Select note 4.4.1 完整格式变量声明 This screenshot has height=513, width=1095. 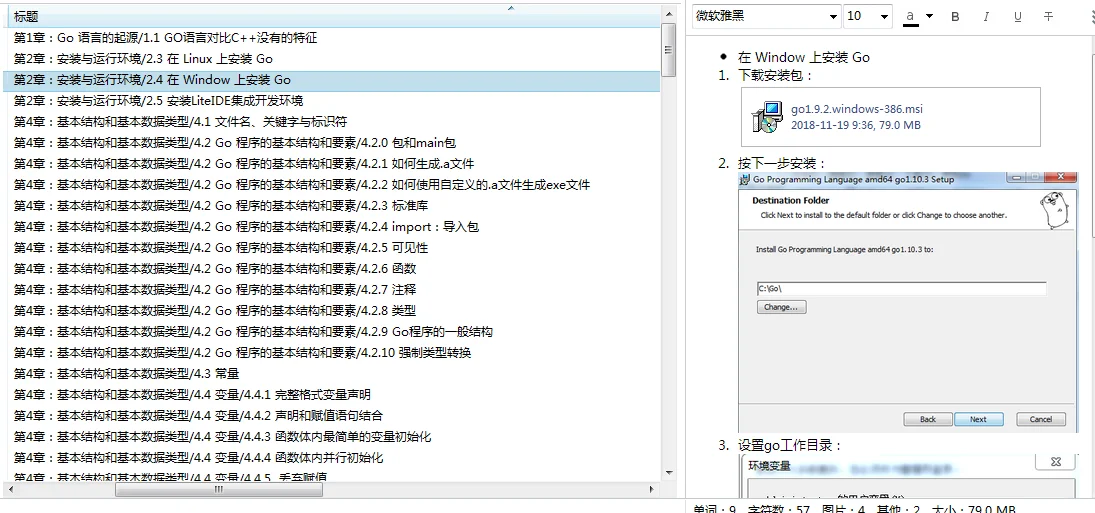click(333, 394)
